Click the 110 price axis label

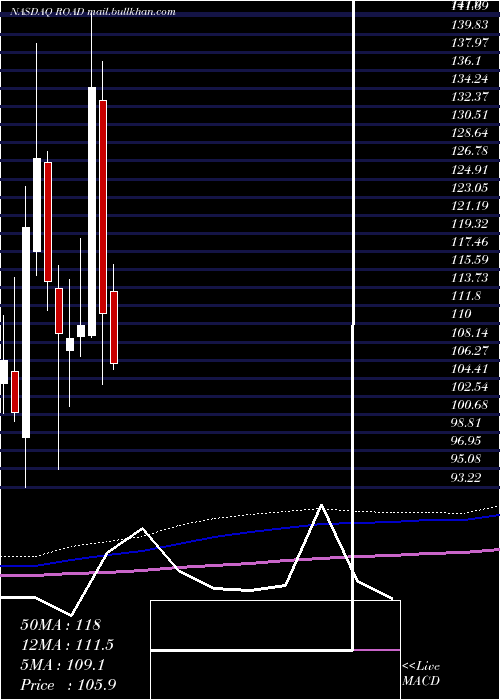(x=462, y=314)
